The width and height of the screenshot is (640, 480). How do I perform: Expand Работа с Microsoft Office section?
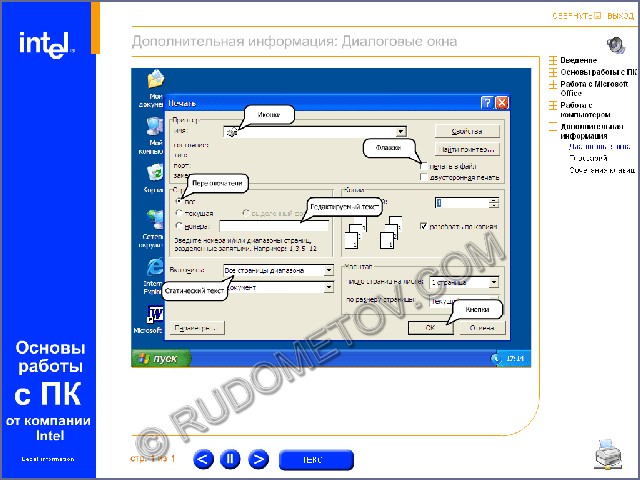tap(553, 85)
